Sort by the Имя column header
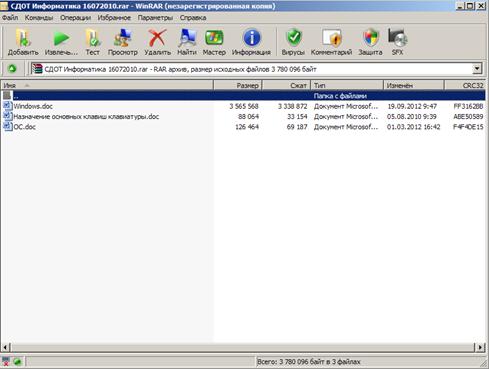This screenshot has height=369, width=489. 107,85
